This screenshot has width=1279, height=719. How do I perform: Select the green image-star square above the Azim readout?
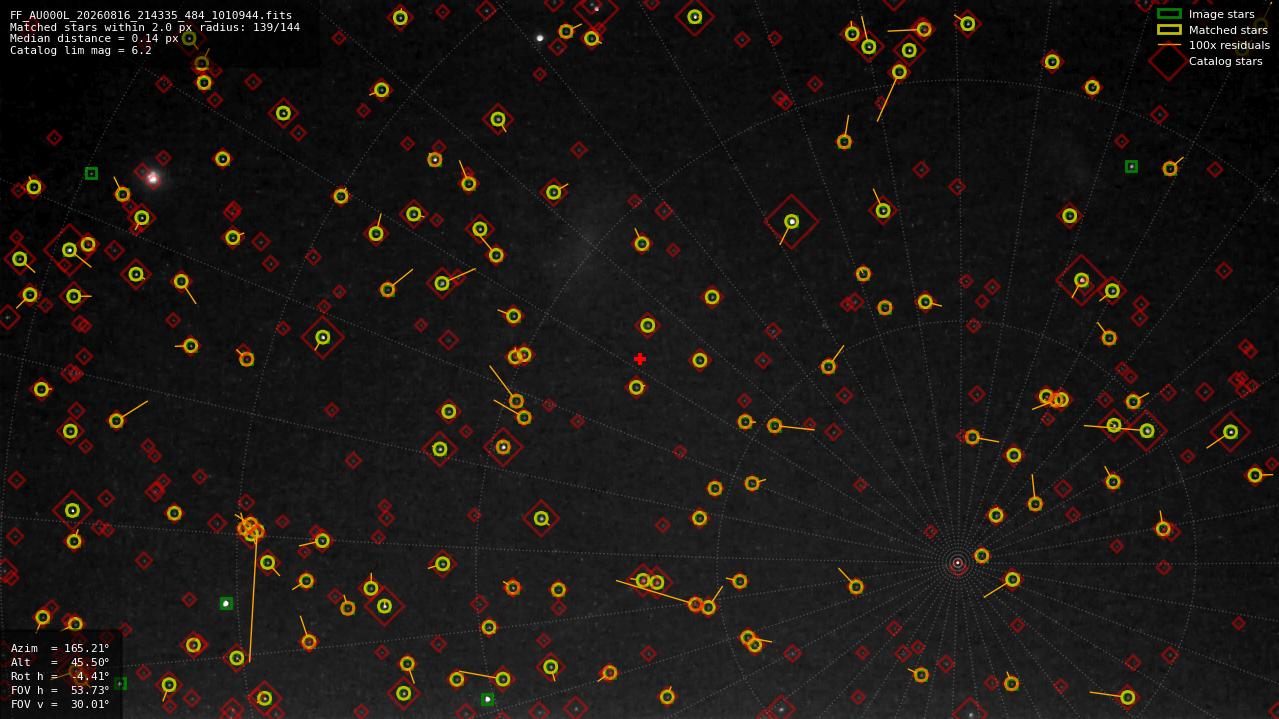[226, 603]
